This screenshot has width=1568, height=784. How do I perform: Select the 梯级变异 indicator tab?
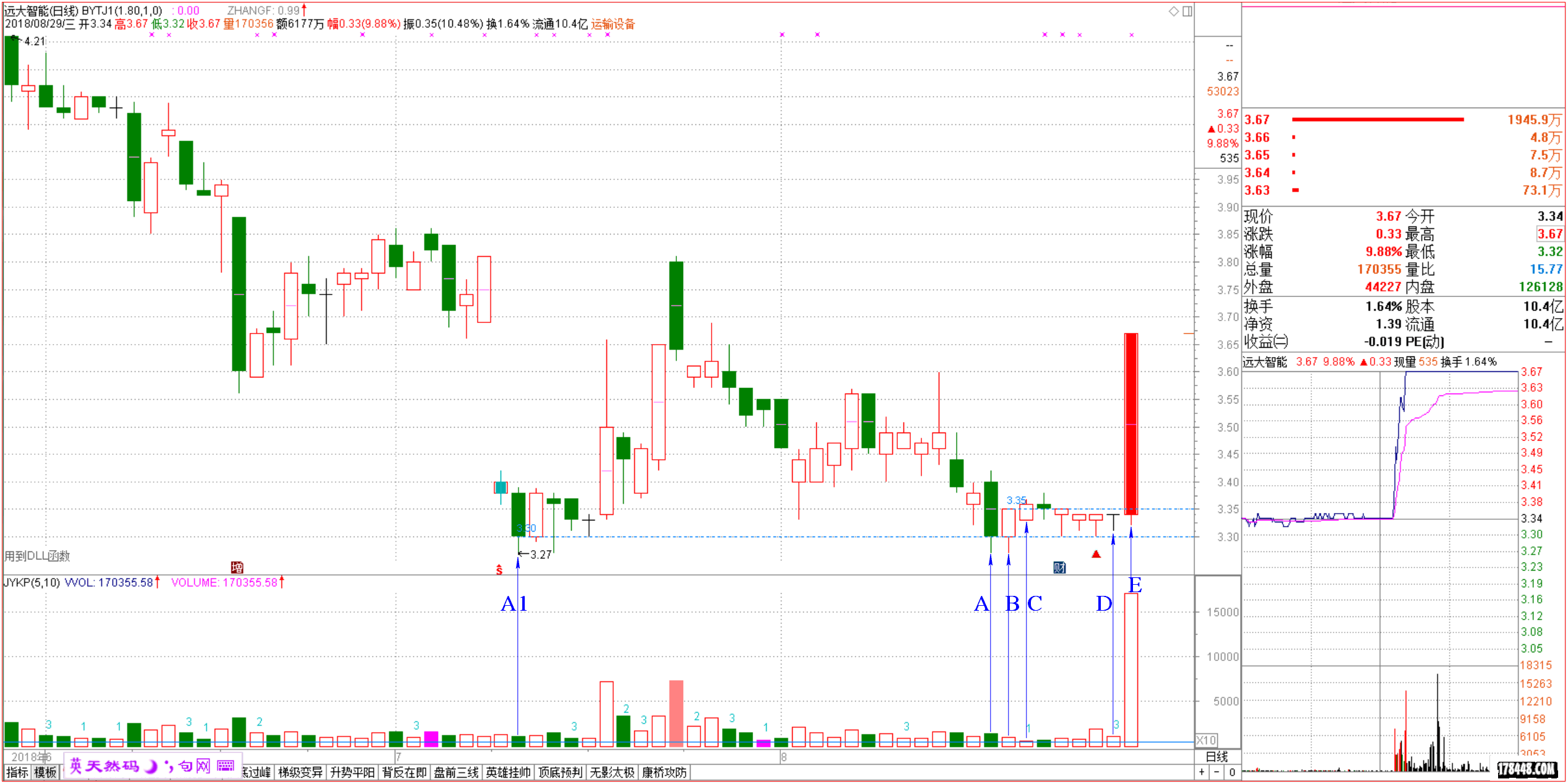click(x=300, y=772)
